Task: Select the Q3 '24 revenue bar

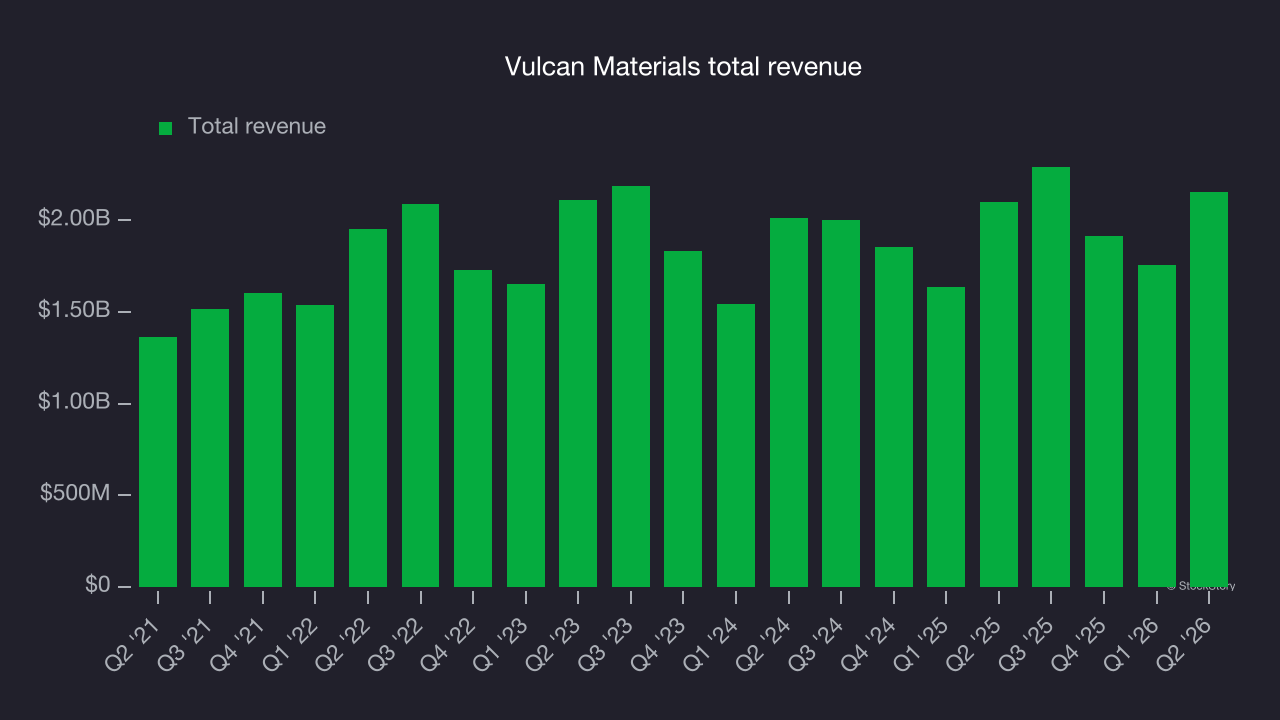Action: click(x=841, y=403)
